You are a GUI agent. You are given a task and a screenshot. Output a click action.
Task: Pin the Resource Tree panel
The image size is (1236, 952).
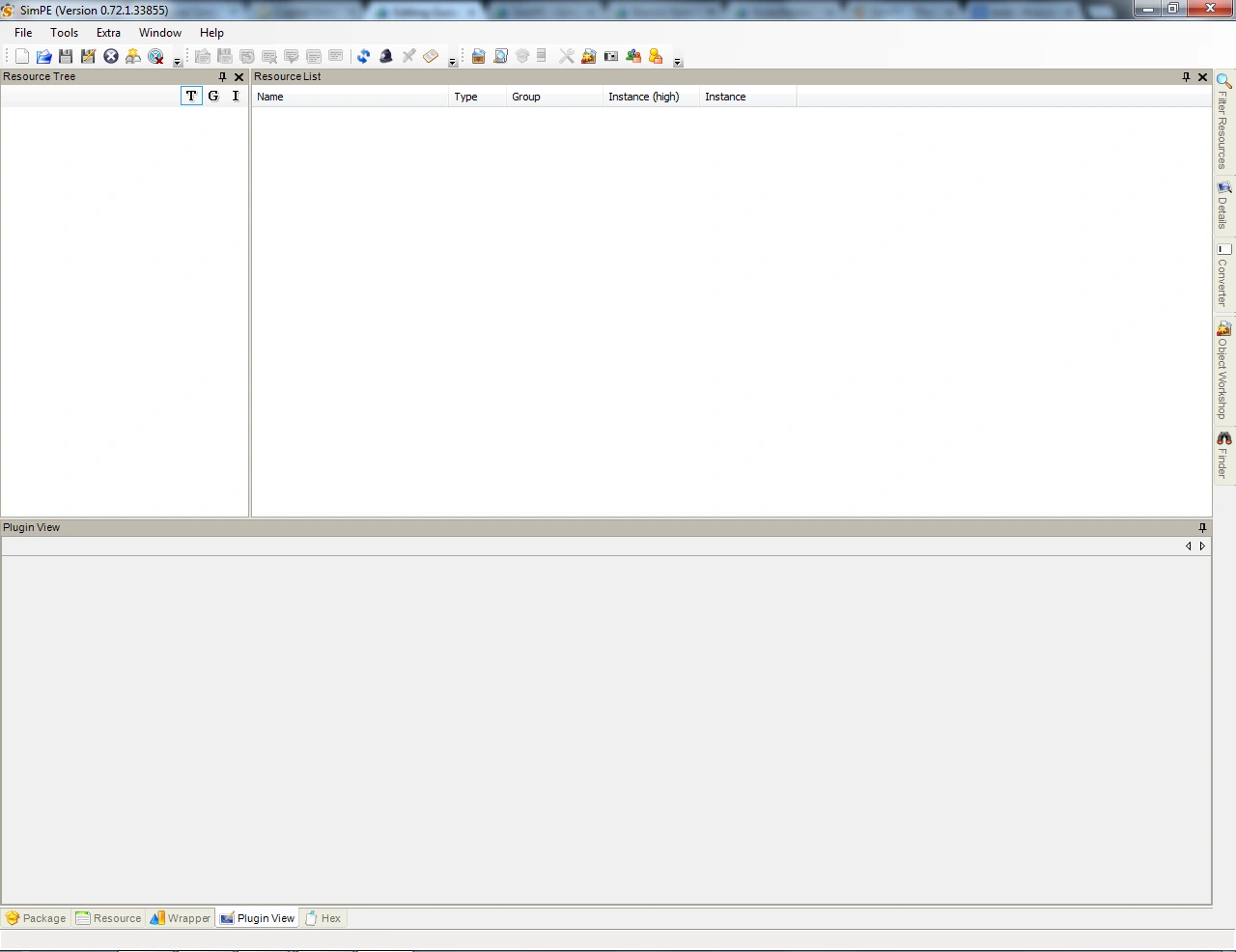(x=222, y=77)
